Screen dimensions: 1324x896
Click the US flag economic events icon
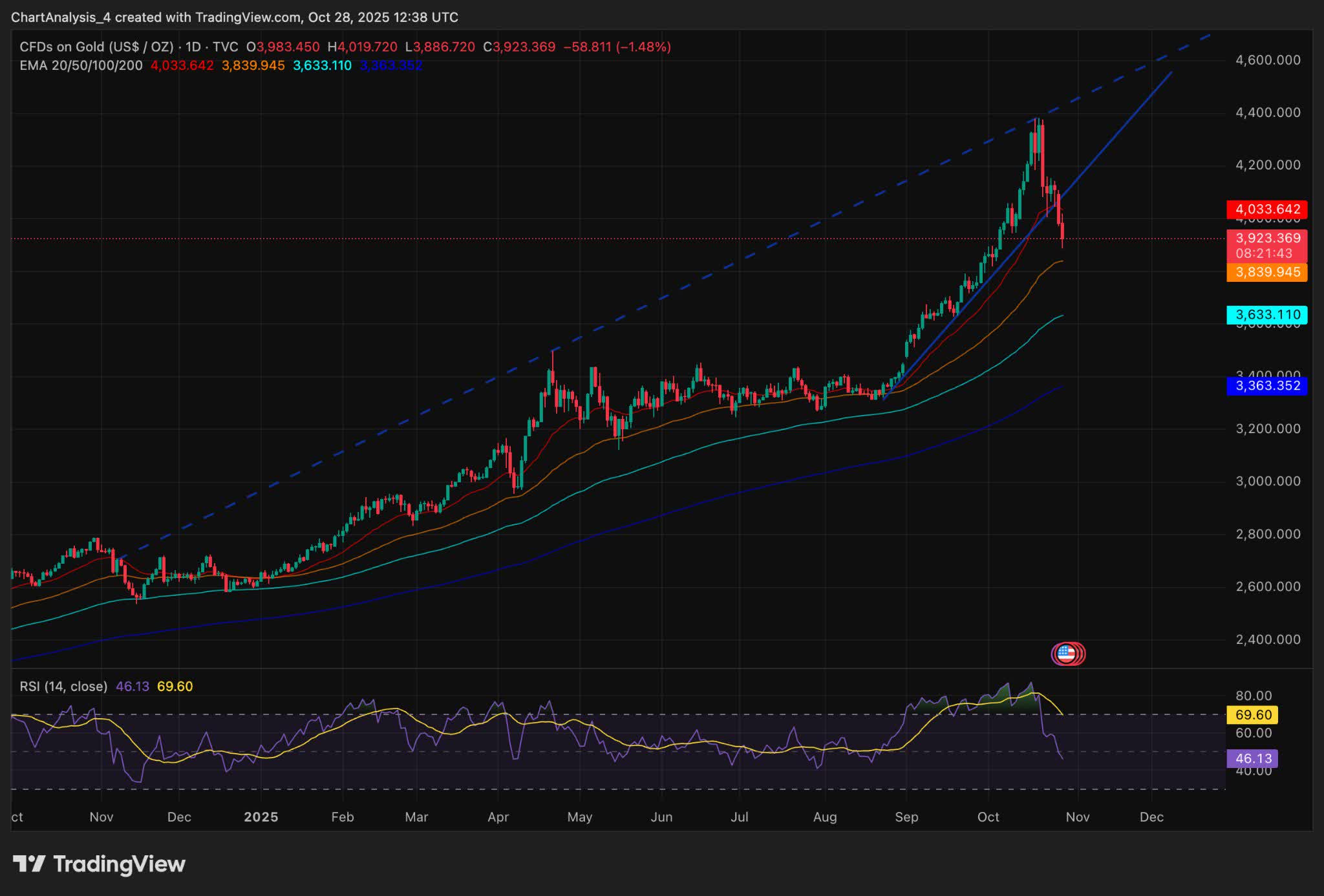1067,654
